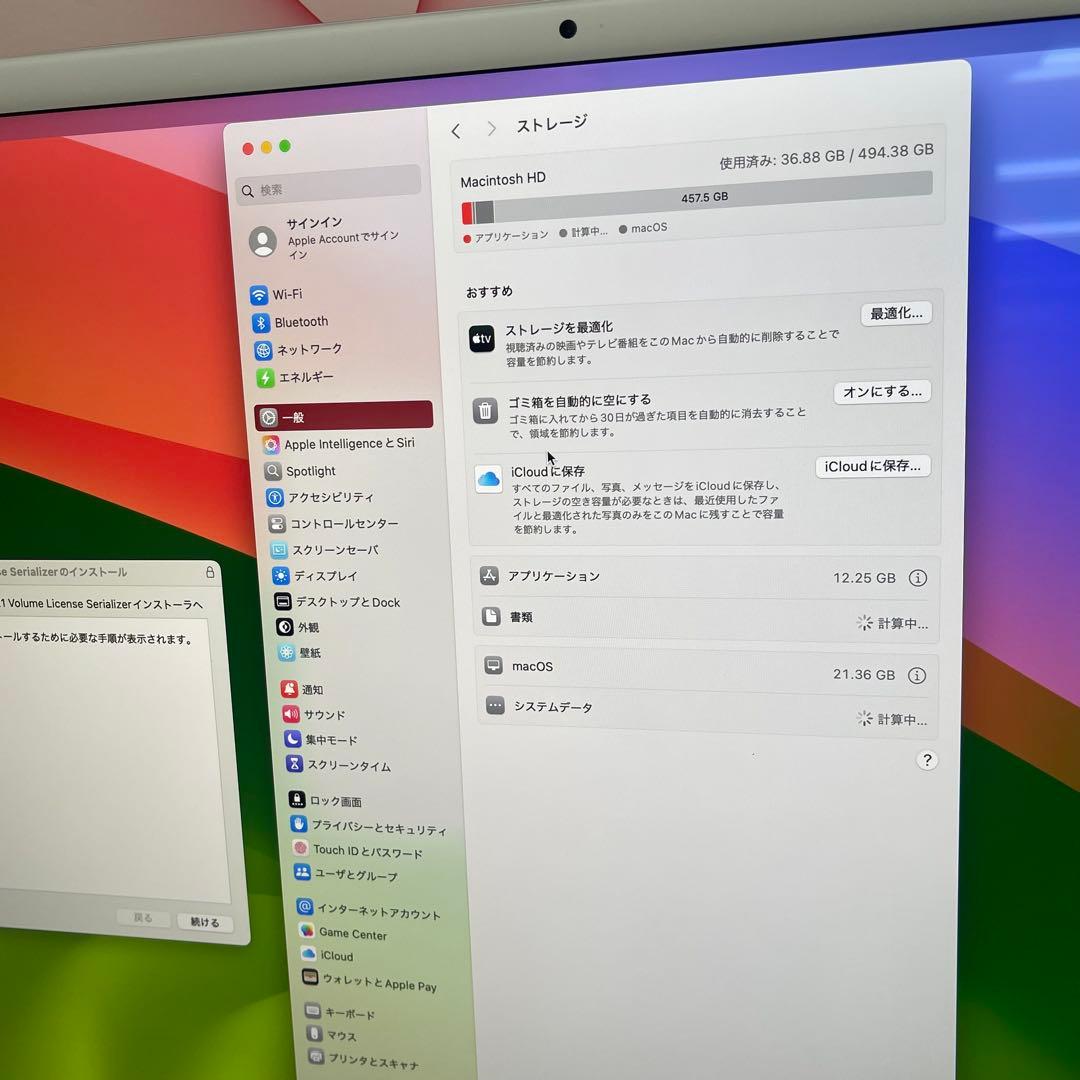Click lock icon in Serializer installer window

point(210,572)
